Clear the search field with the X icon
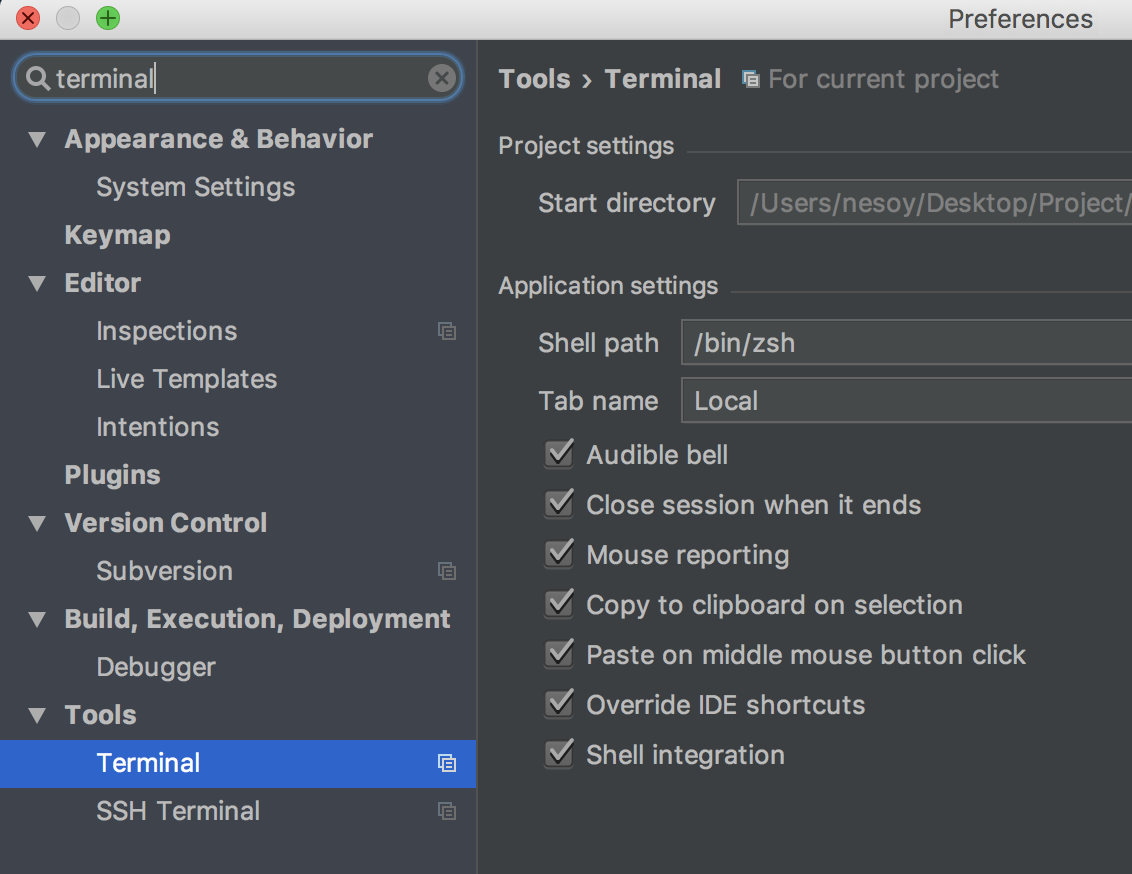The height and width of the screenshot is (874, 1132). [x=442, y=78]
